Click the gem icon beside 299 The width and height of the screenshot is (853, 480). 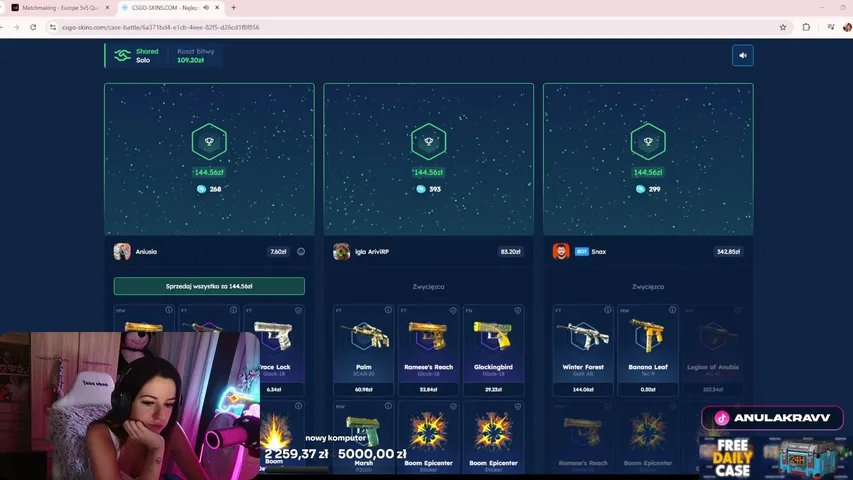640,189
